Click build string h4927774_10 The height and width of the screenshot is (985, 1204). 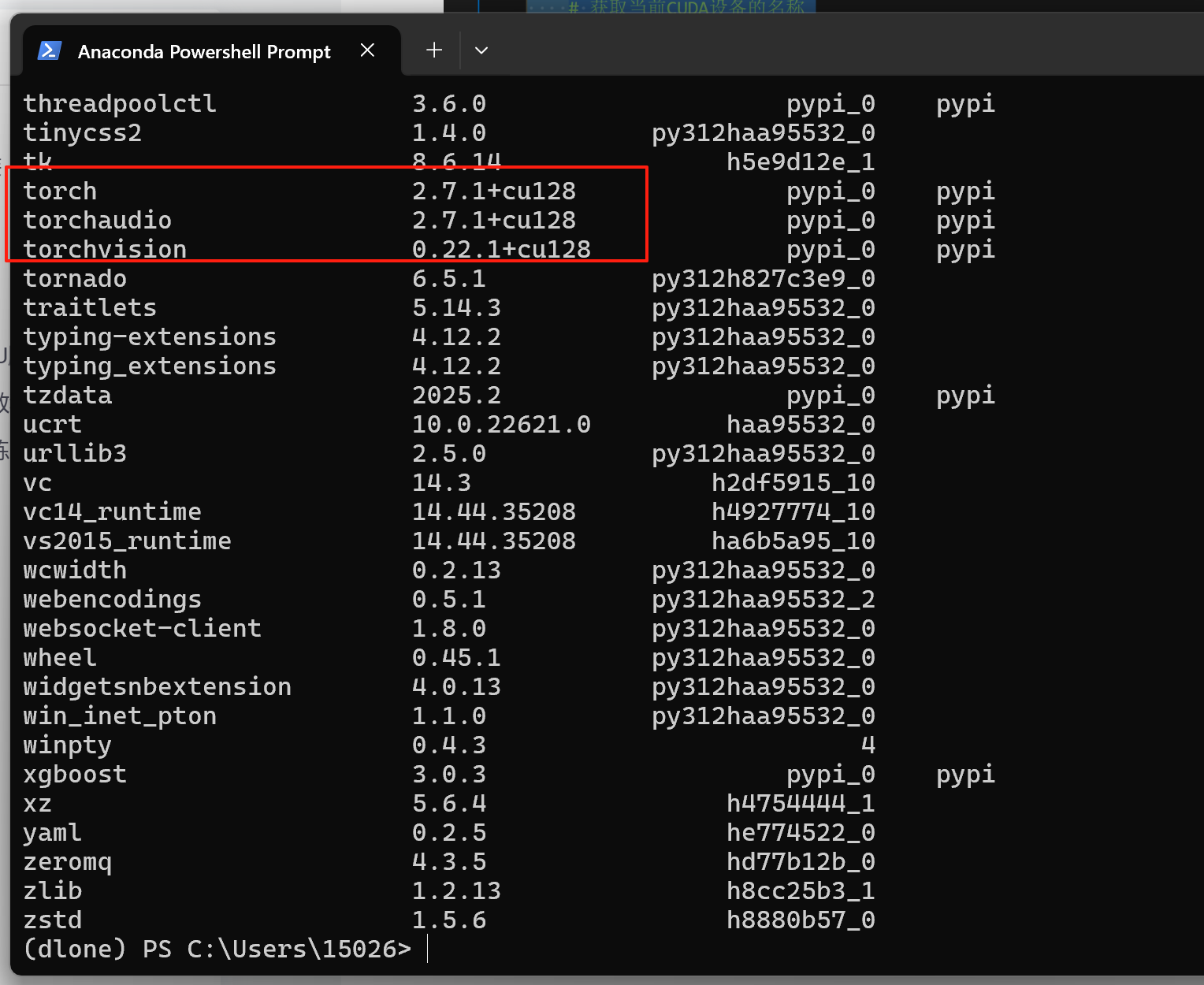point(793,512)
